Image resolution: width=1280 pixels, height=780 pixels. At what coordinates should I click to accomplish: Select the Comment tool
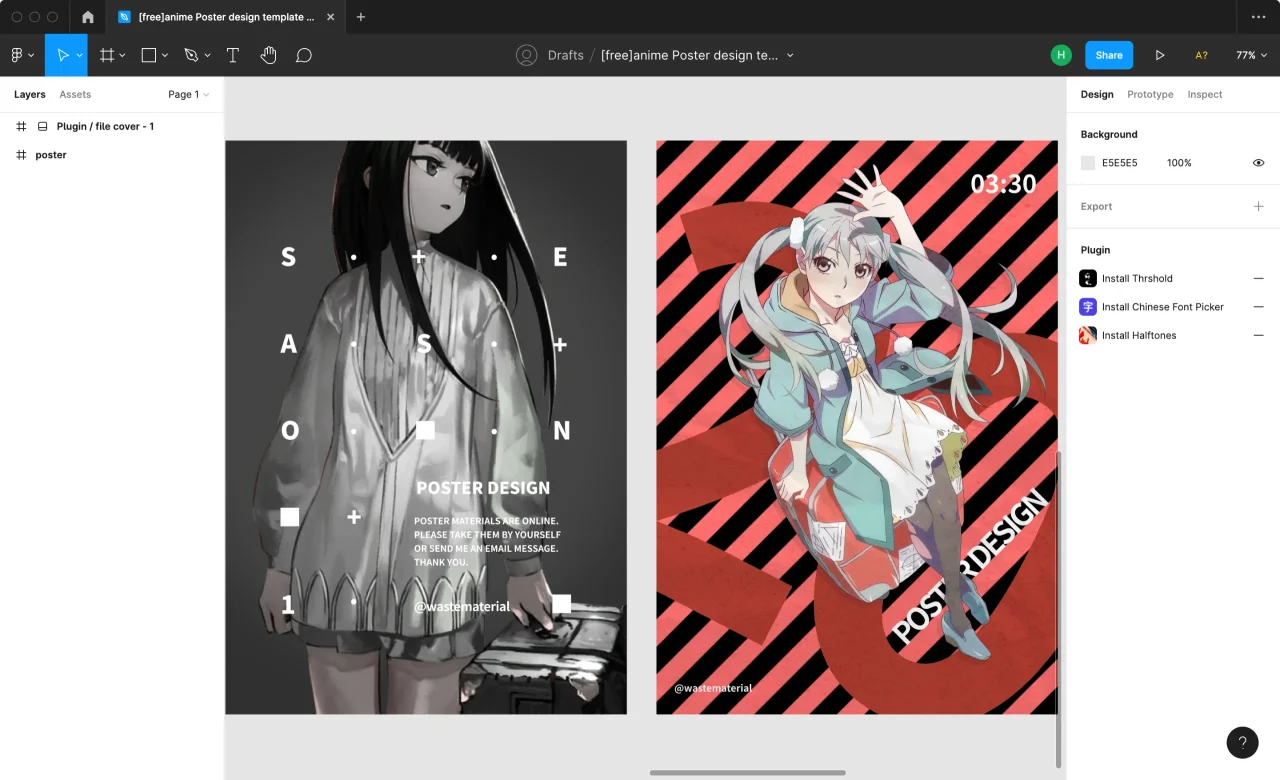coord(304,56)
